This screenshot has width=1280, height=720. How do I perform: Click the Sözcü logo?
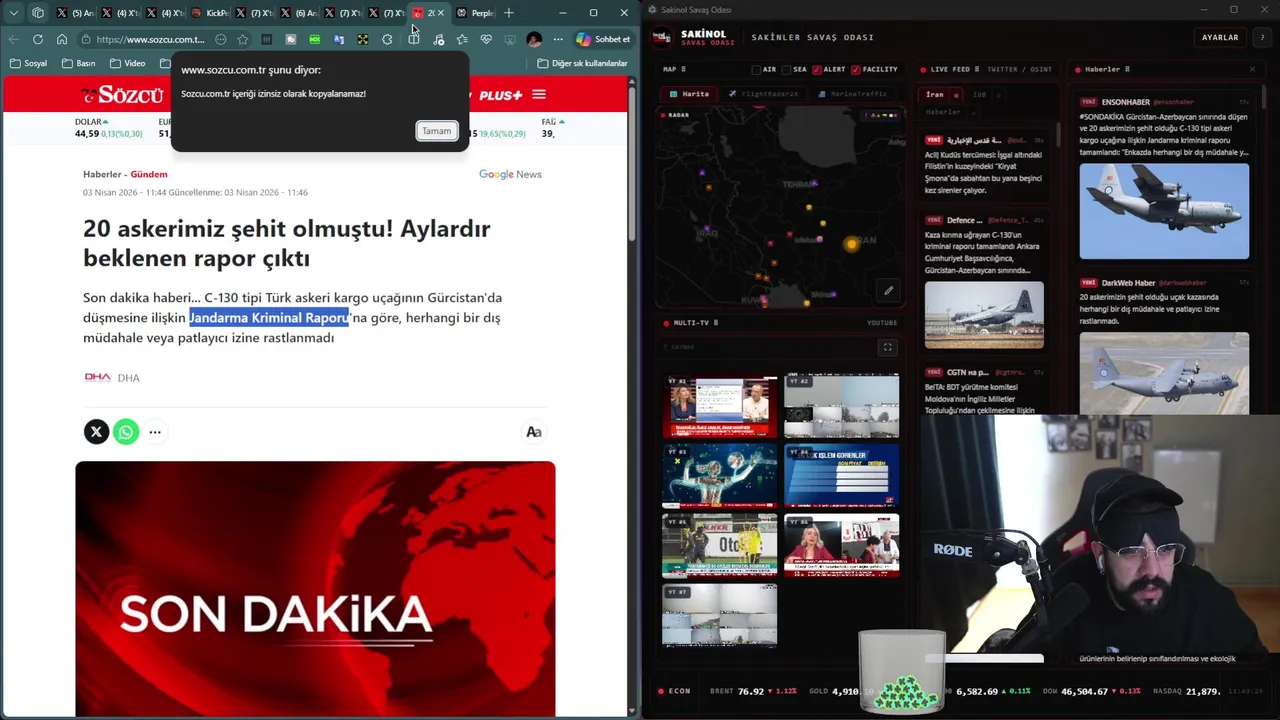coord(123,95)
